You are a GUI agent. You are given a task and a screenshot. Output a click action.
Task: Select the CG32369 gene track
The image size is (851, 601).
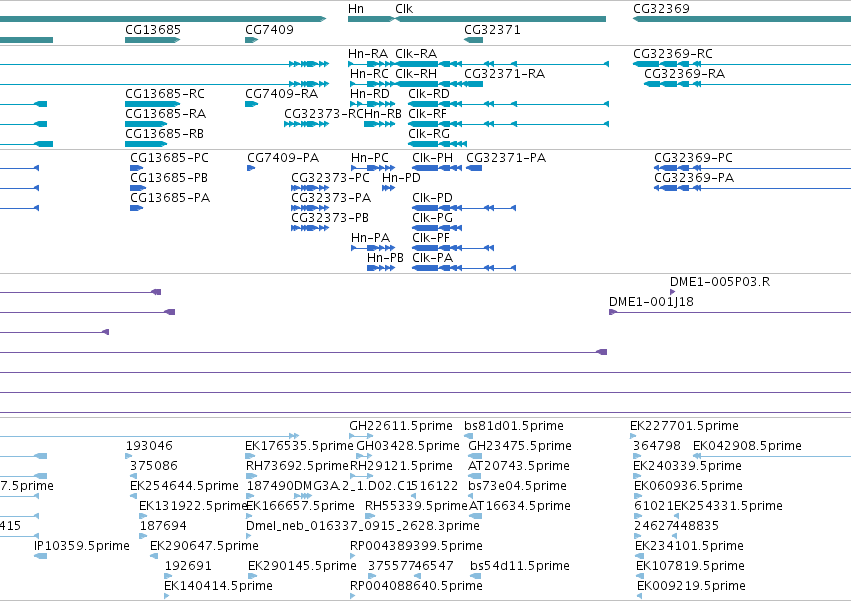coord(741,19)
